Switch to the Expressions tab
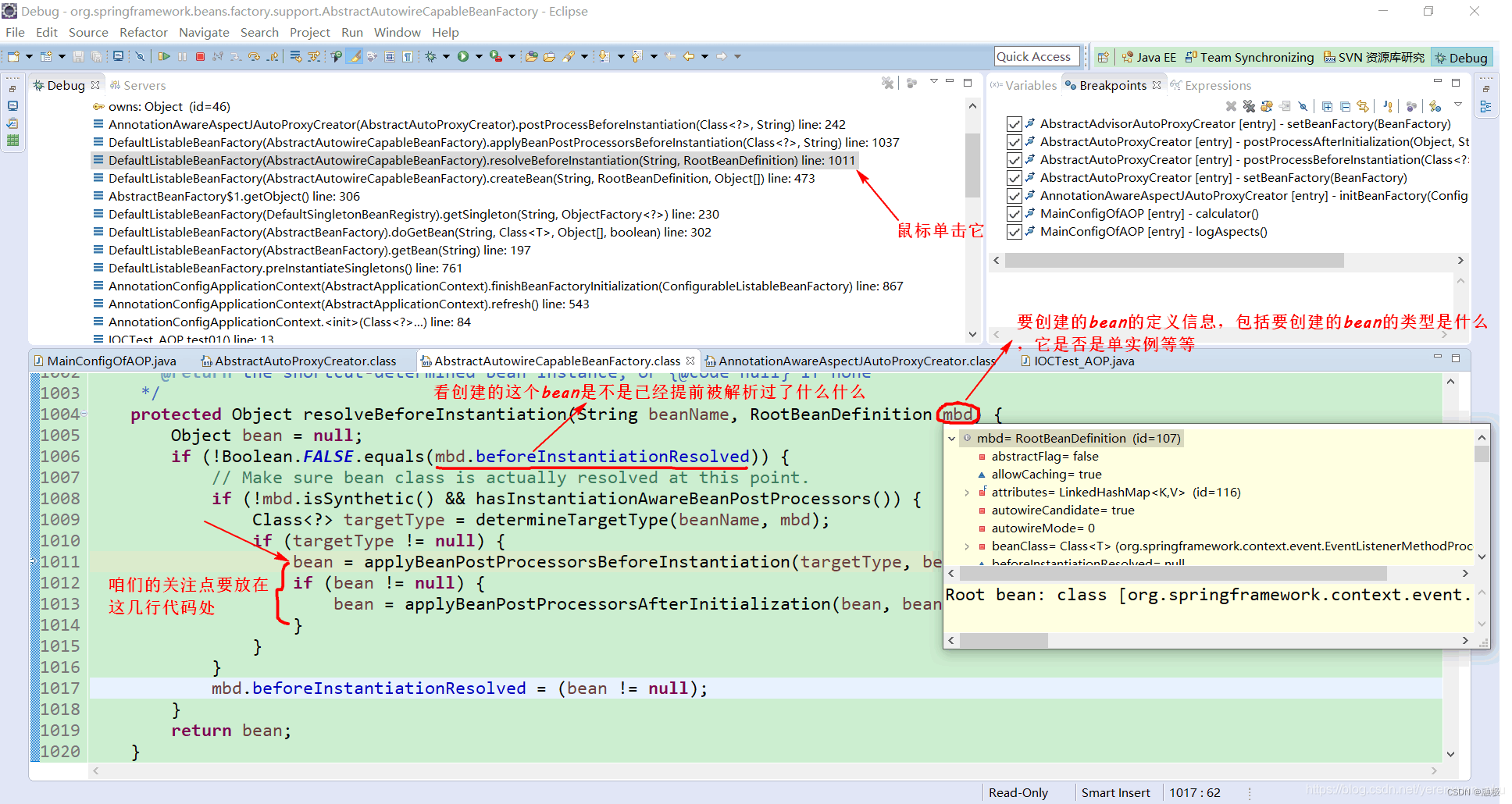The image size is (1512, 804). 1211,85
